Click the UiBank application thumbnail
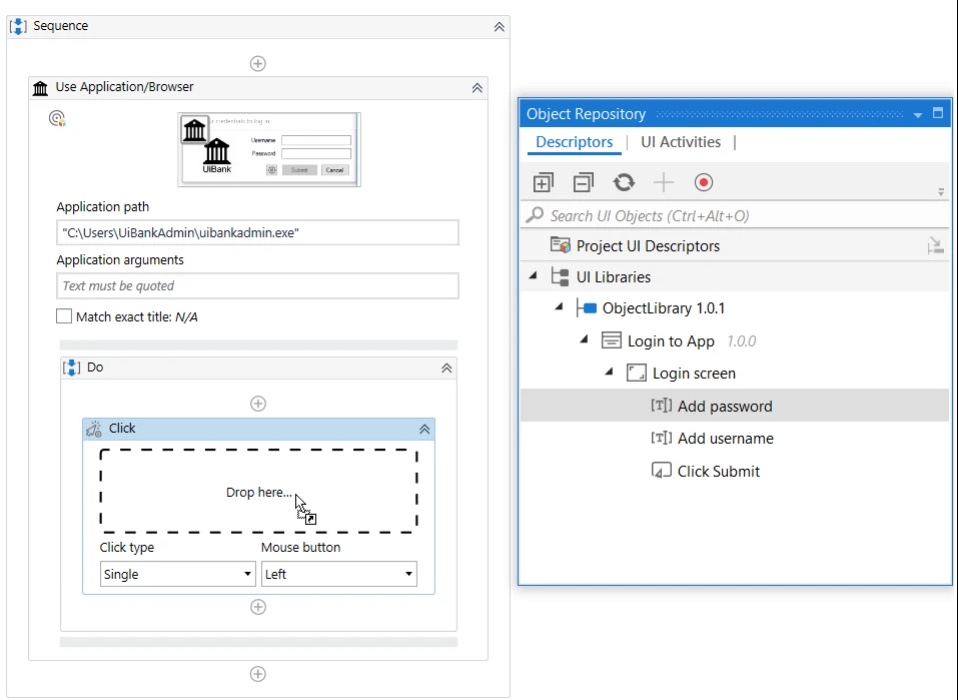 click(x=269, y=150)
